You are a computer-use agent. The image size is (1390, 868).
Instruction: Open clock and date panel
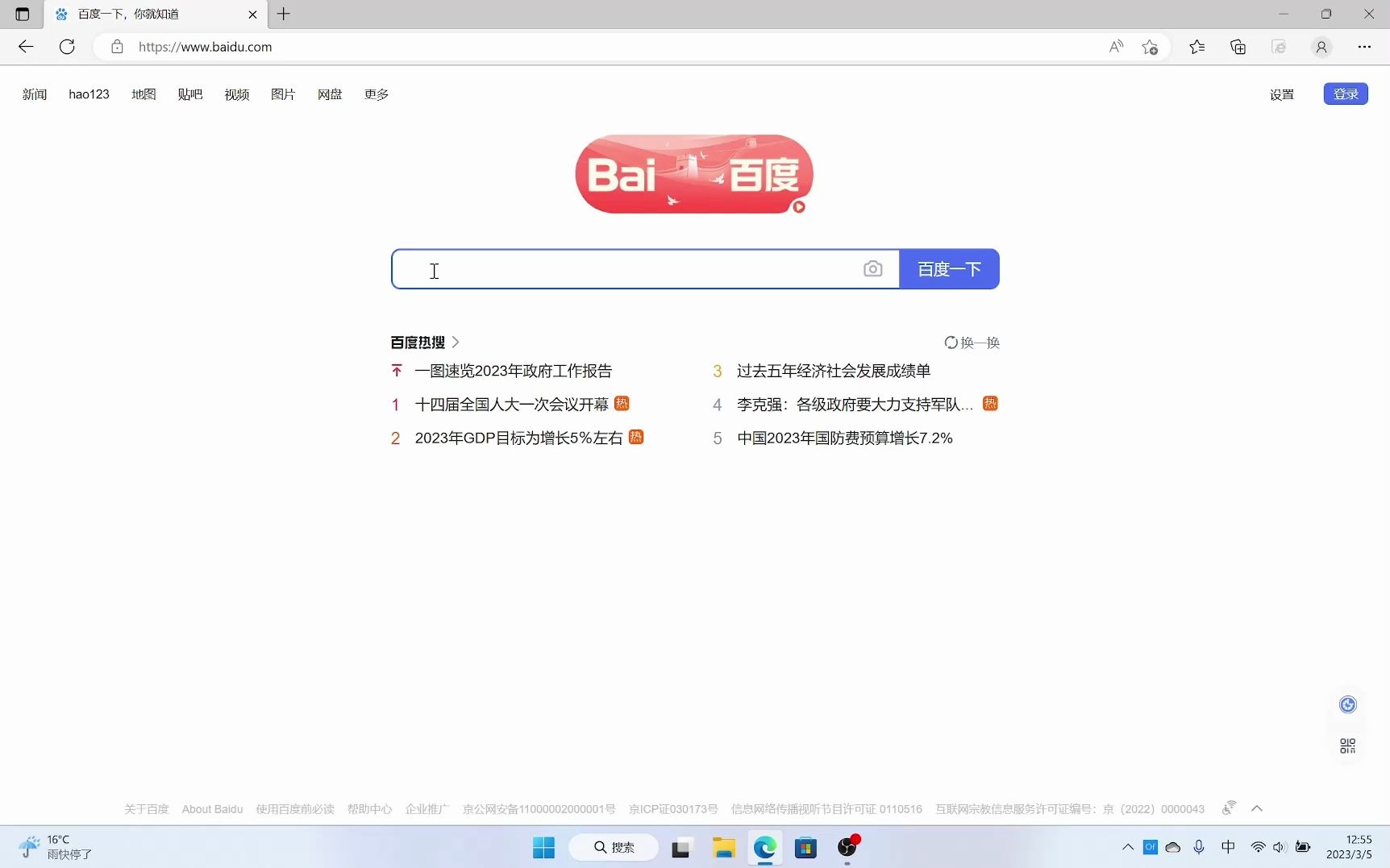coord(1349,847)
